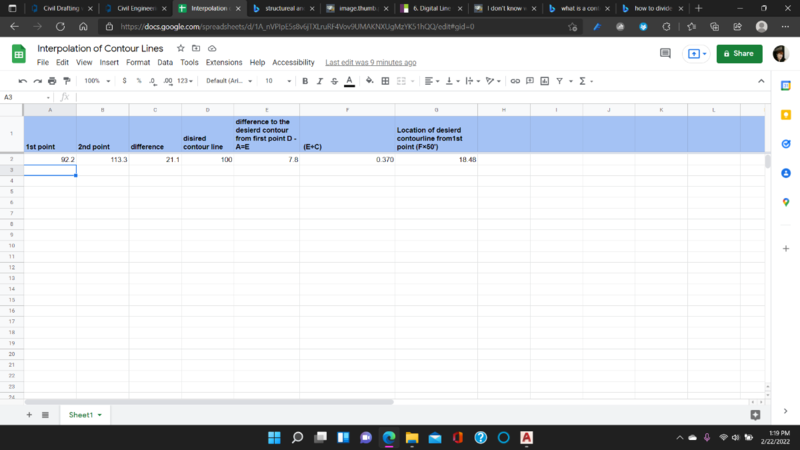Image resolution: width=800 pixels, height=450 pixels.
Task: Click the functions sigma icon
Action: pos(583,81)
